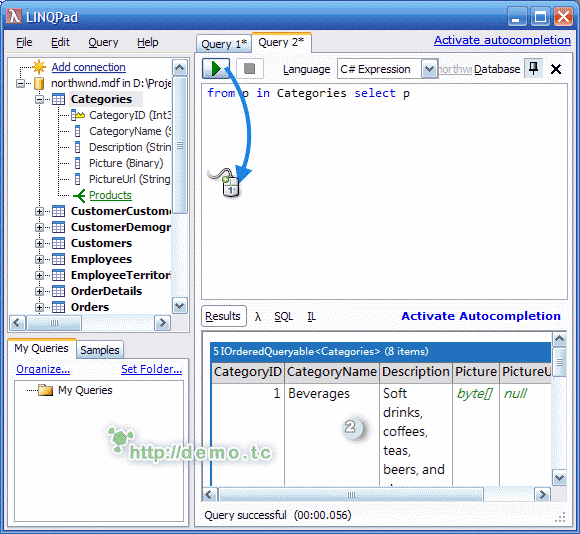Click the CustomerCustomerDemo table icon
This screenshot has height=534, width=580.
click(x=58, y=211)
